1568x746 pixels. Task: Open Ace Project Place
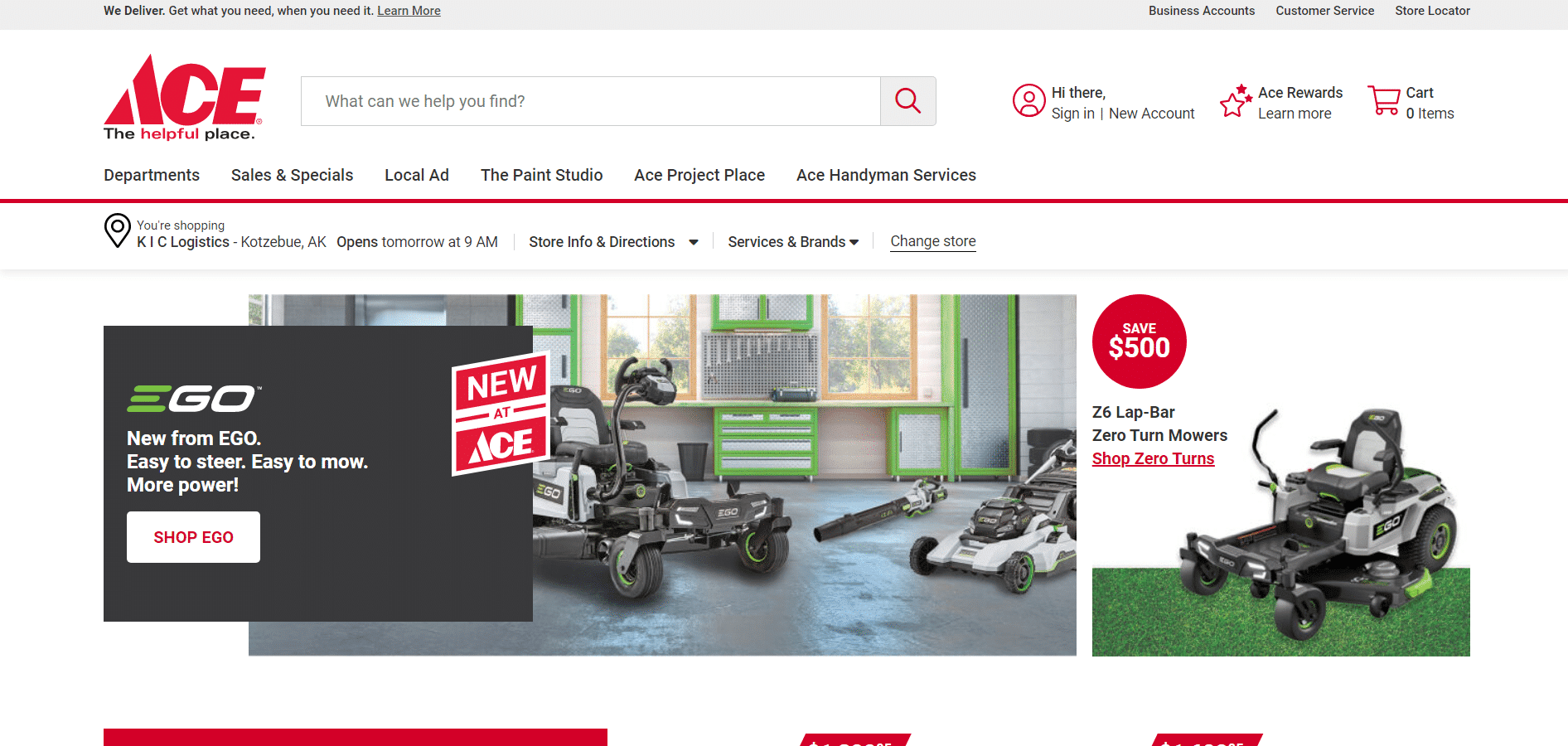pyautogui.click(x=699, y=175)
